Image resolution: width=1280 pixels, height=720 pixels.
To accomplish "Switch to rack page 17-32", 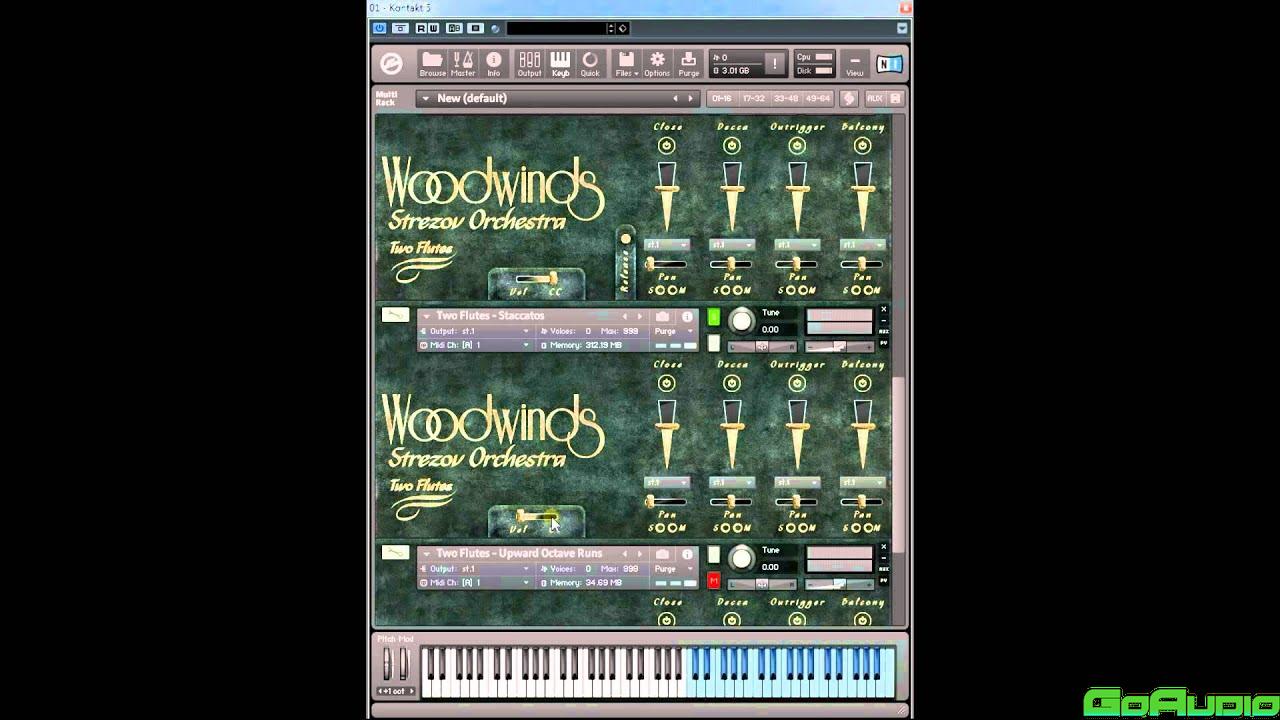I will click(753, 98).
